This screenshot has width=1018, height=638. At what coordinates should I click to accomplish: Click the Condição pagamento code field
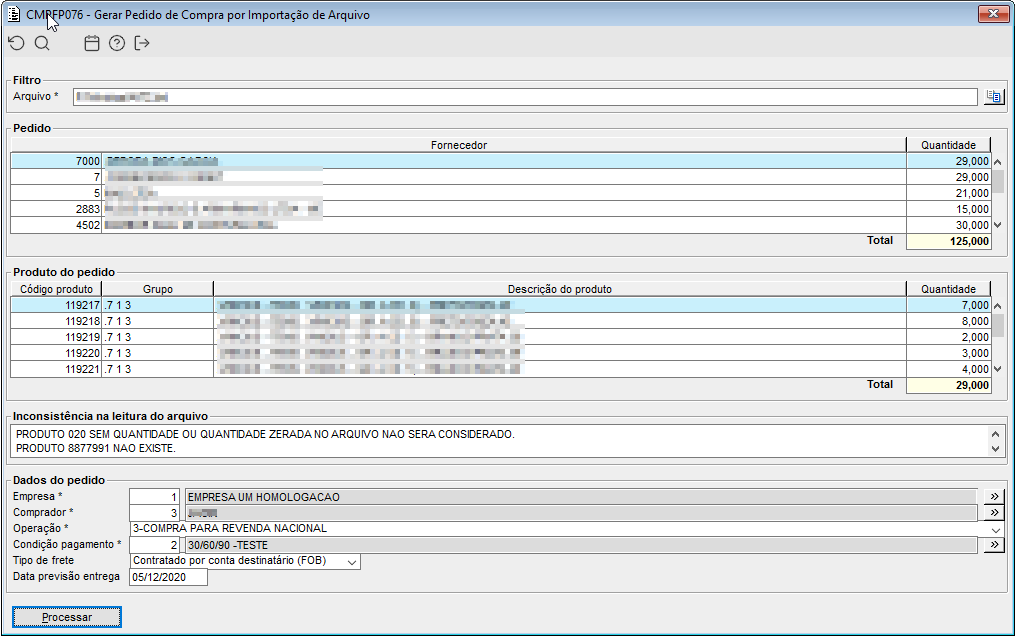pyautogui.click(x=154, y=545)
